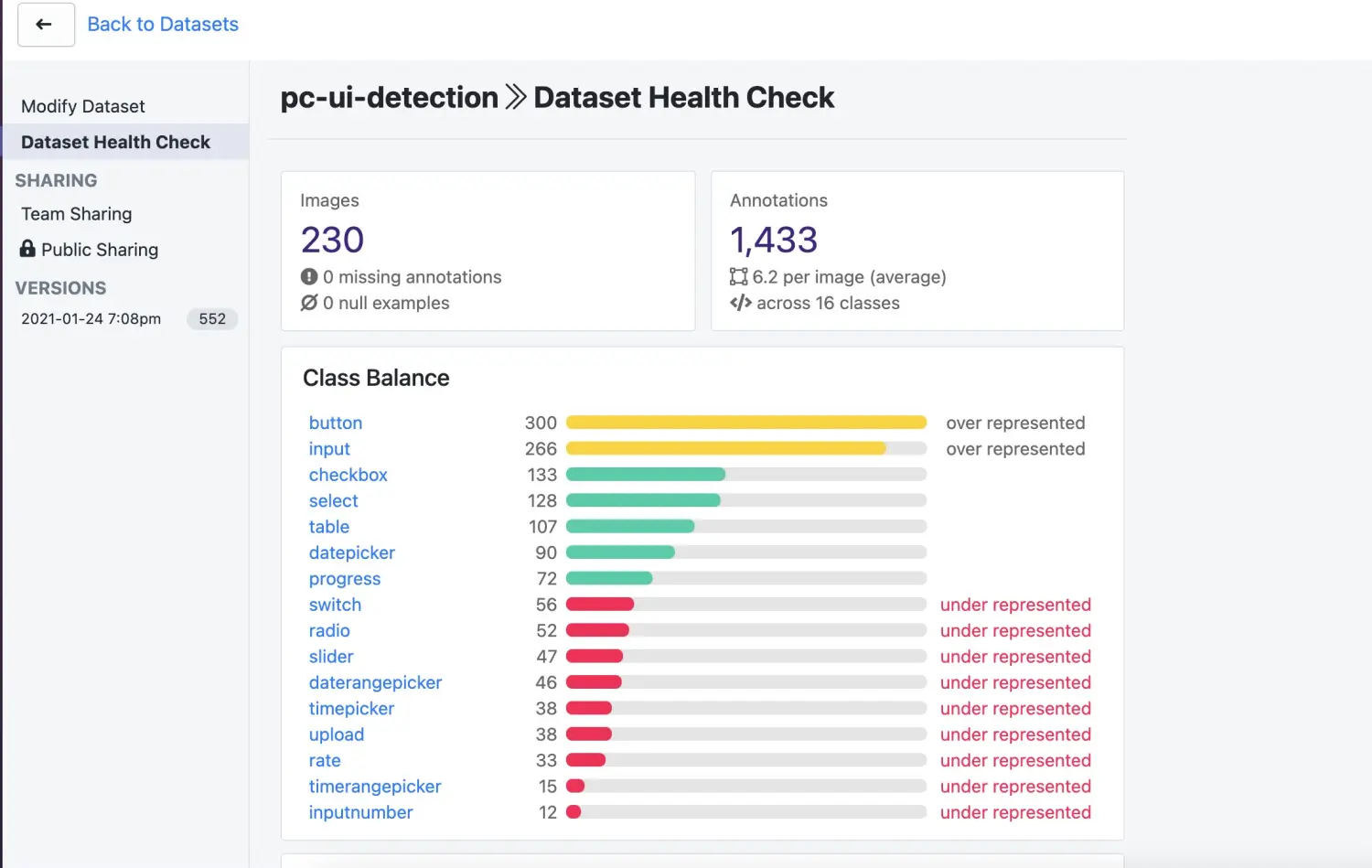Click "under represented" label for rate
This screenshot has width=1372, height=868.
pos(1015,760)
